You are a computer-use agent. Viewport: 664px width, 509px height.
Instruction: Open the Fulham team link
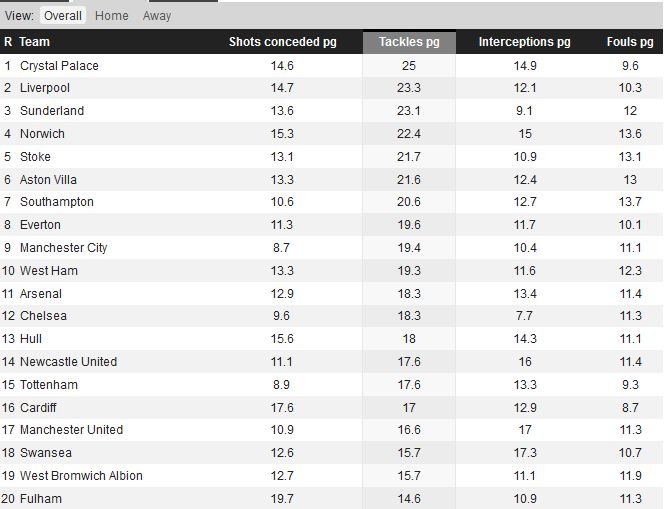coord(41,498)
